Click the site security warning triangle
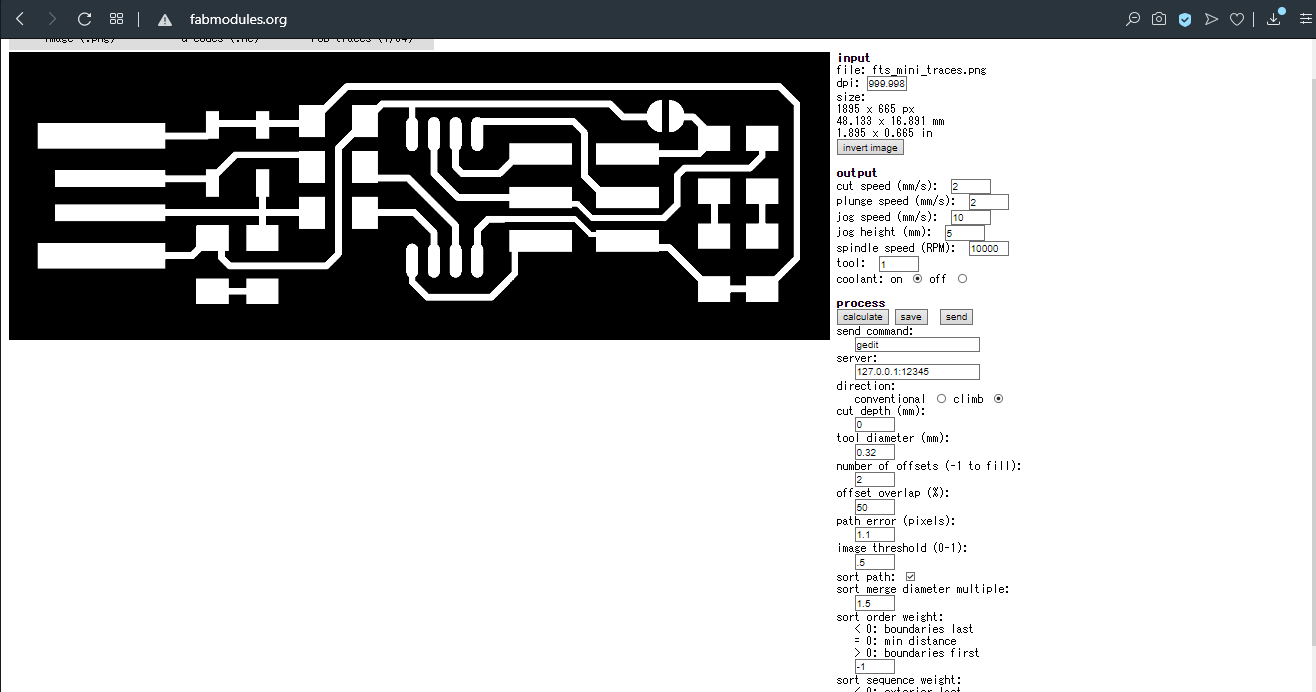The height and width of the screenshot is (692, 1316). click(166, 19)
